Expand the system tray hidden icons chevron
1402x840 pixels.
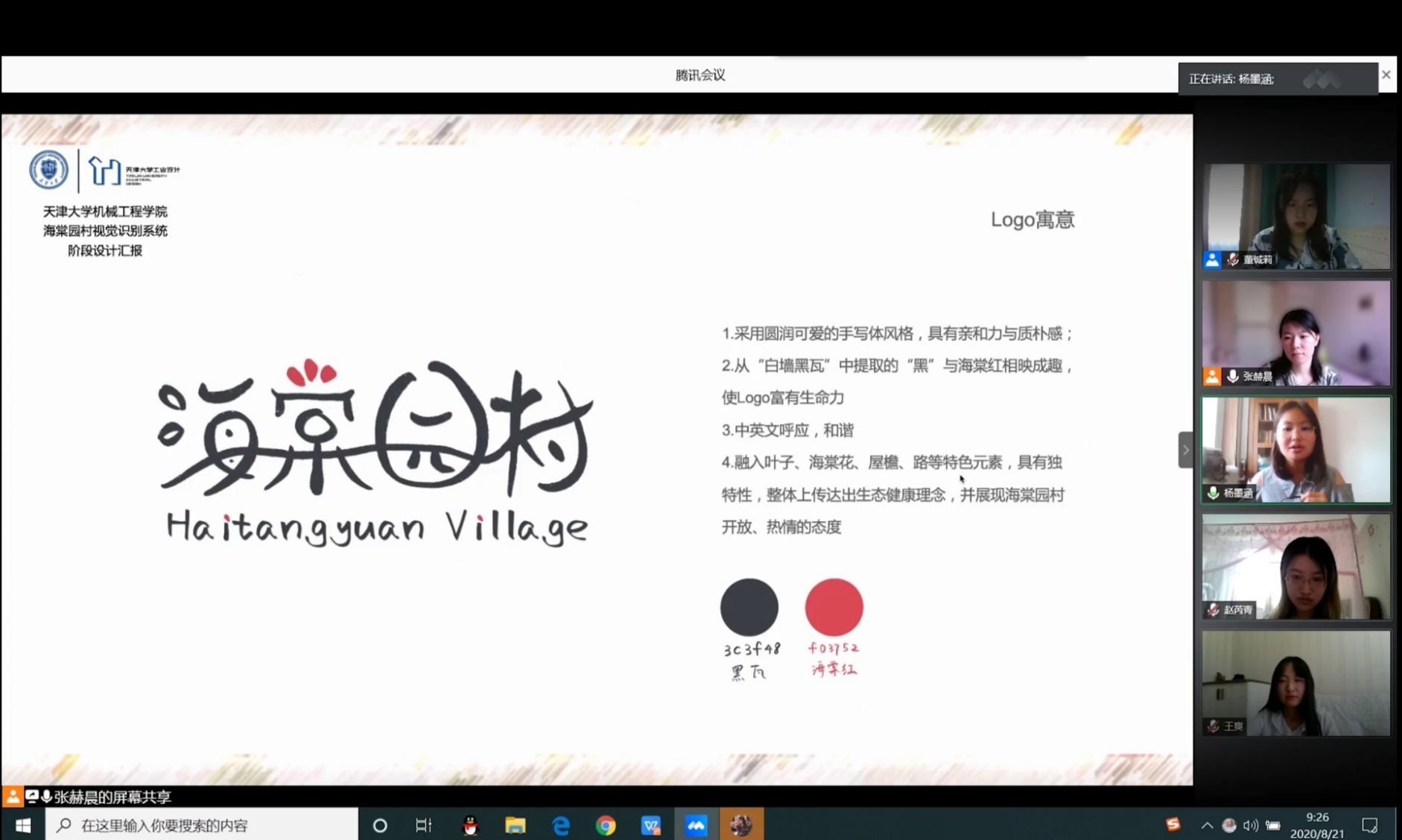pyautogui.click(x=1207, y=825)
